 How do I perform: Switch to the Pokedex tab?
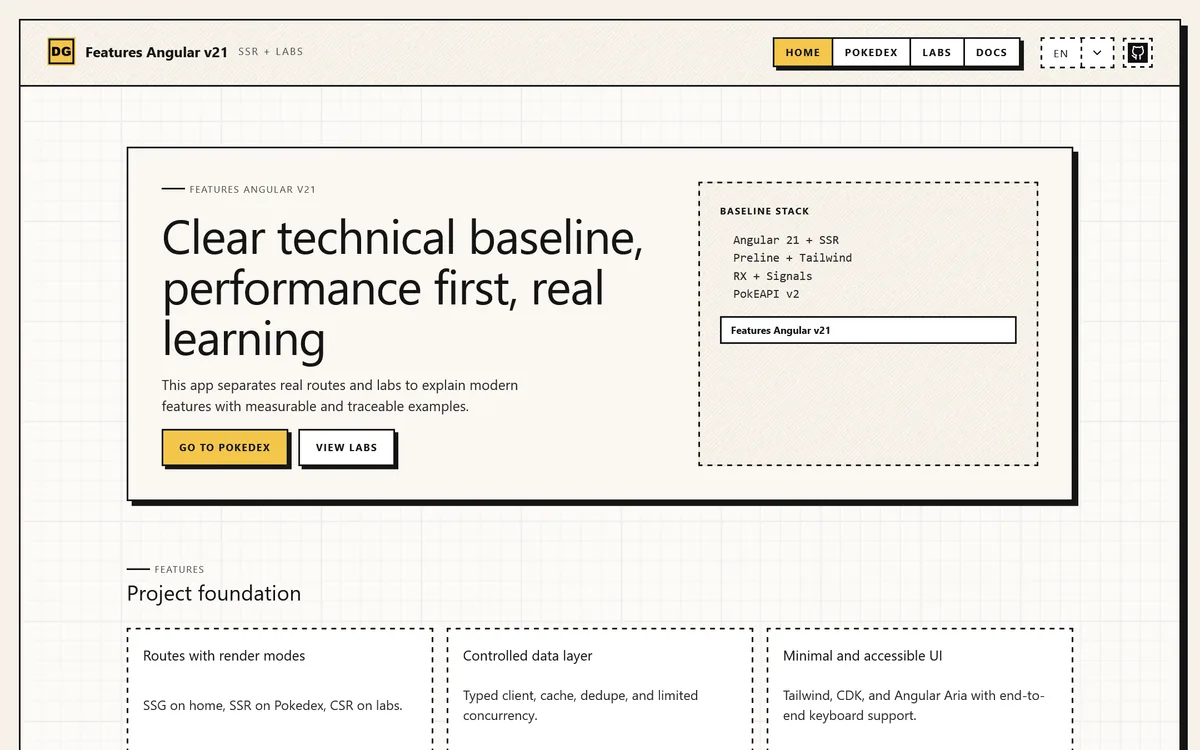pos(871,53)
